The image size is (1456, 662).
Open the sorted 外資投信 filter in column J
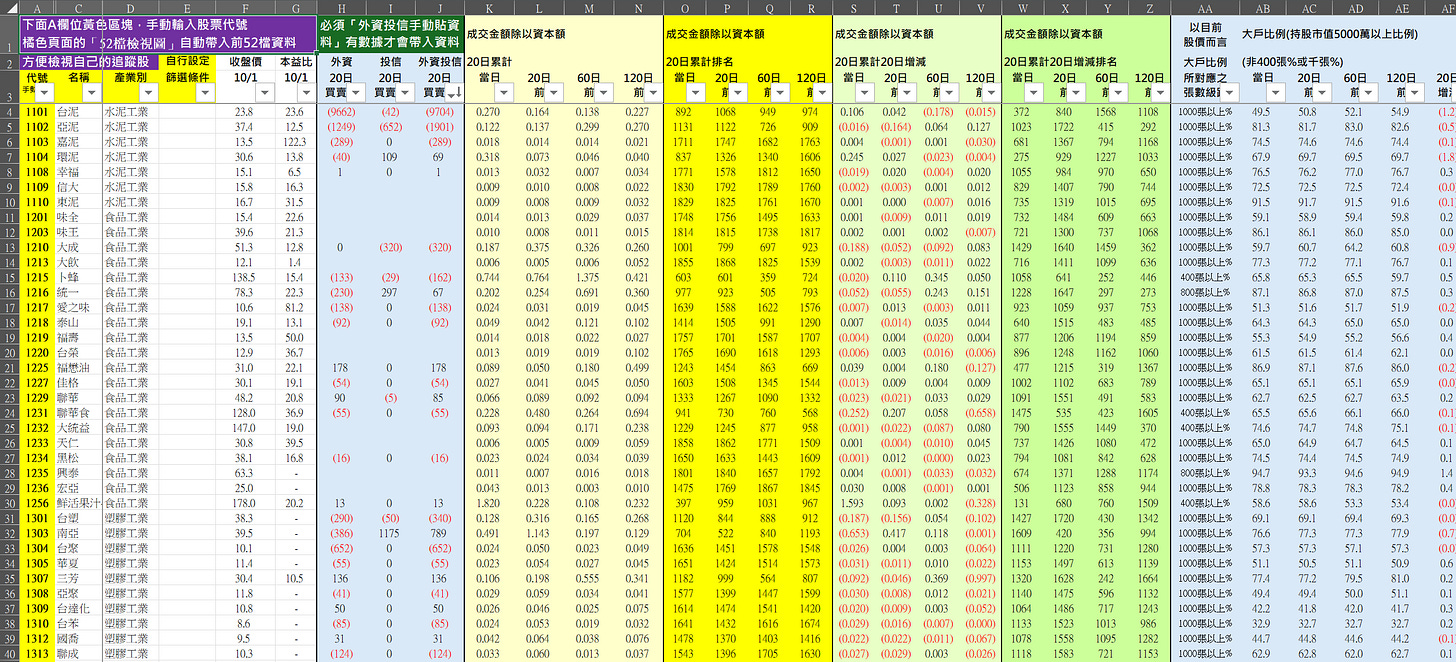coord(454,93)
